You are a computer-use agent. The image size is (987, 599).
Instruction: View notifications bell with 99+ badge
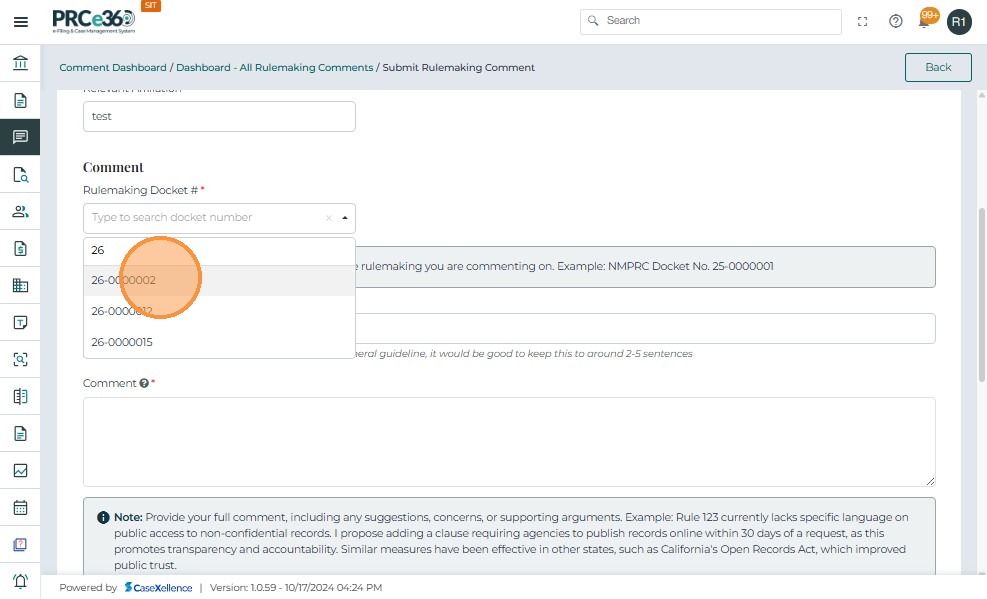coord(926,21)
